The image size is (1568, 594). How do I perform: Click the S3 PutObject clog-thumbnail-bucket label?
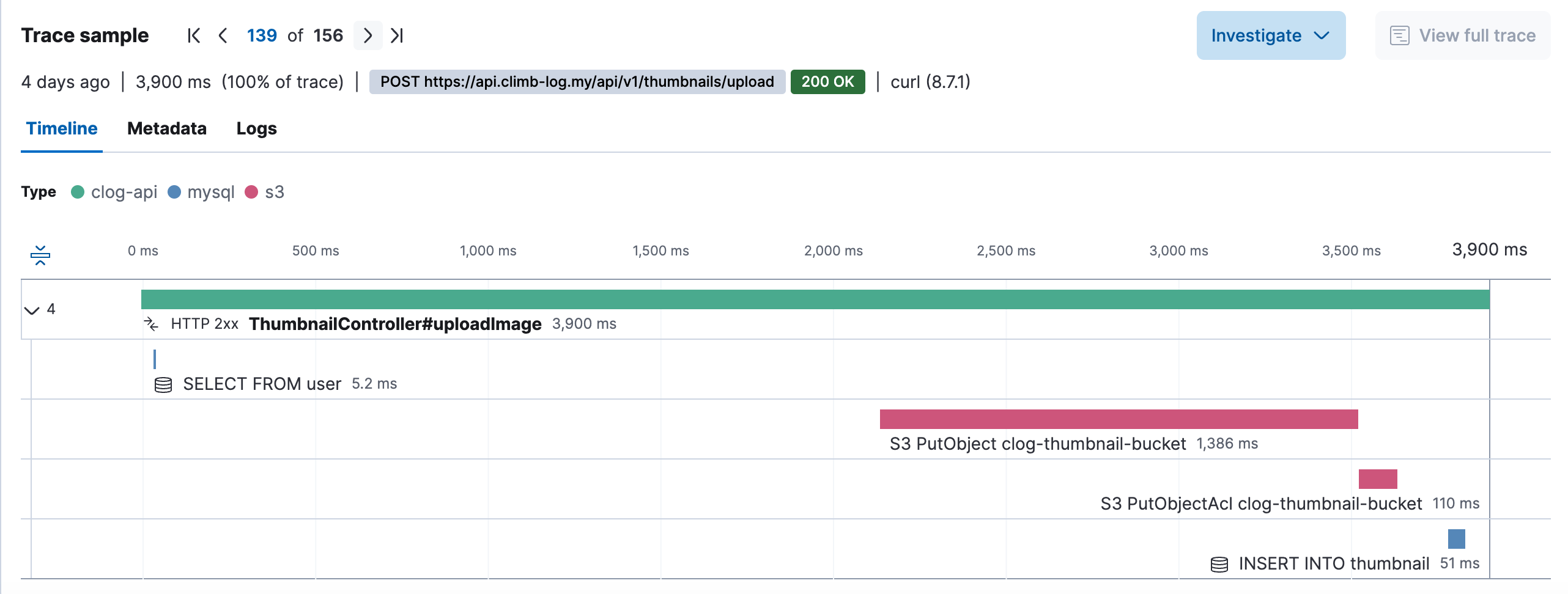(1038, 444)
